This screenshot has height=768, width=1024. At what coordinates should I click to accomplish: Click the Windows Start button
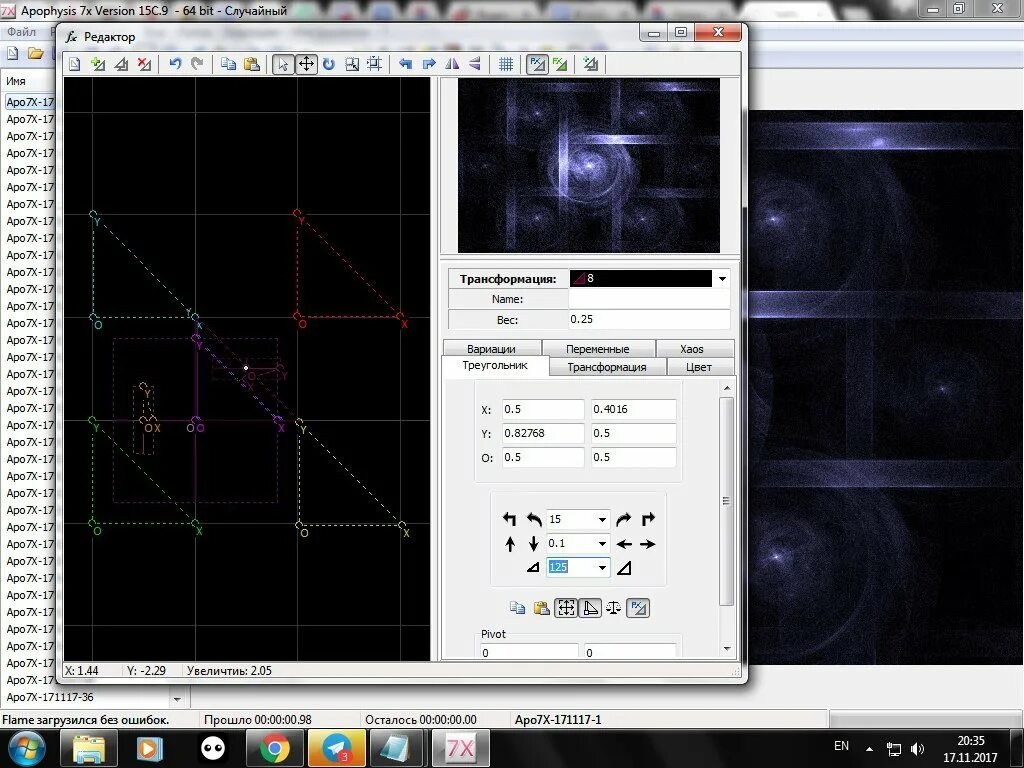26,748
